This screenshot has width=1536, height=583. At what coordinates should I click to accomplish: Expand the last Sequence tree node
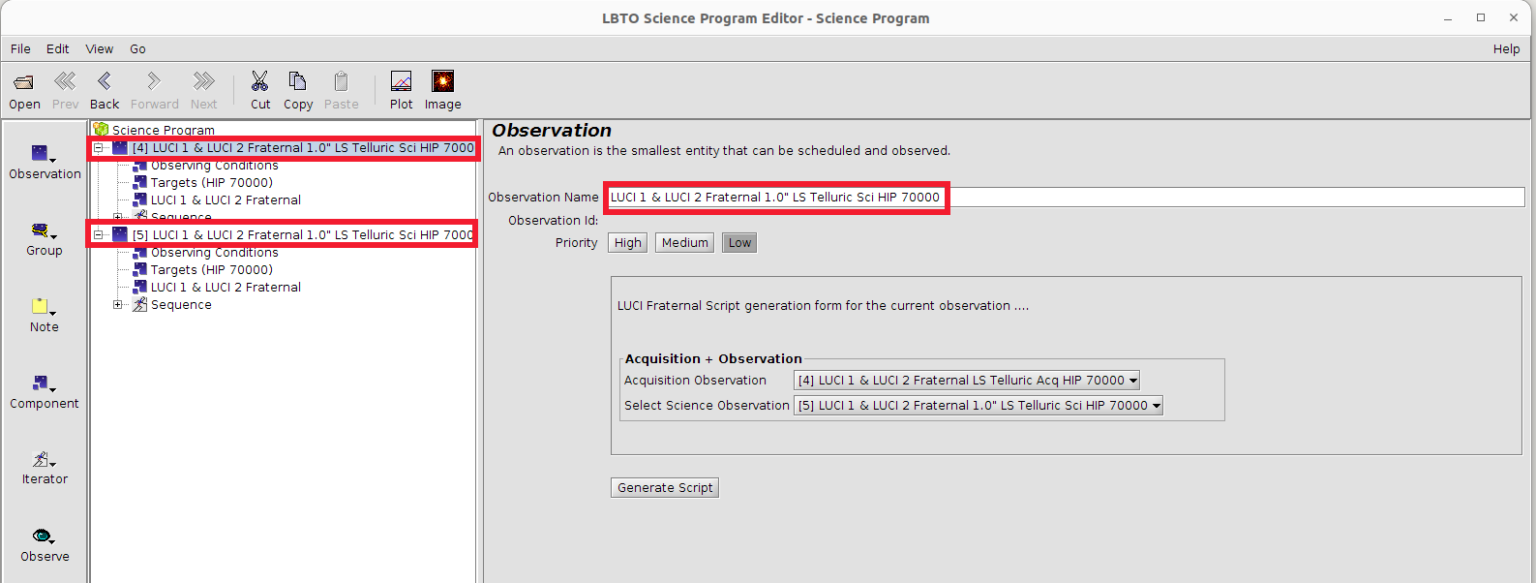click(118, 305)
